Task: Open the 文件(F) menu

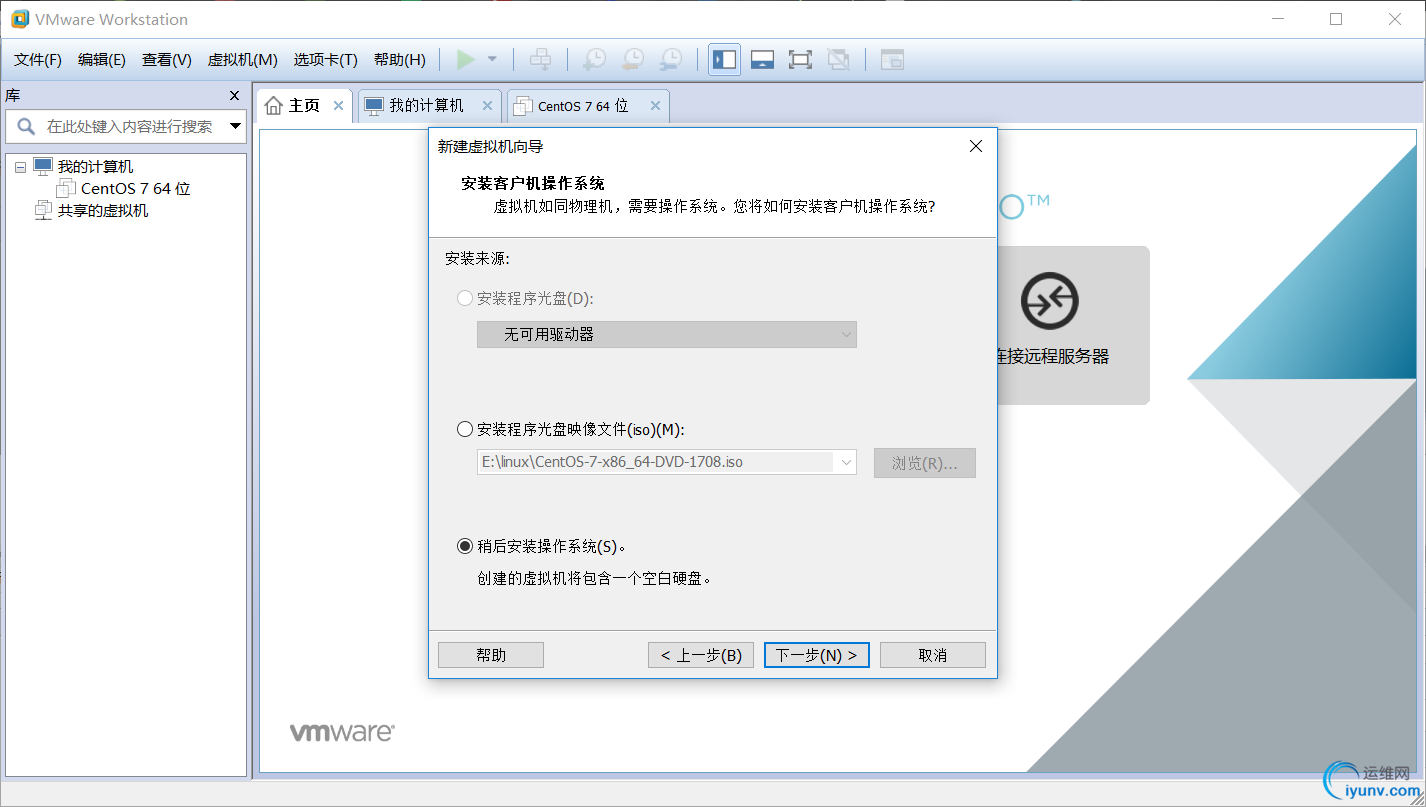Action: (x=38, y=60)
